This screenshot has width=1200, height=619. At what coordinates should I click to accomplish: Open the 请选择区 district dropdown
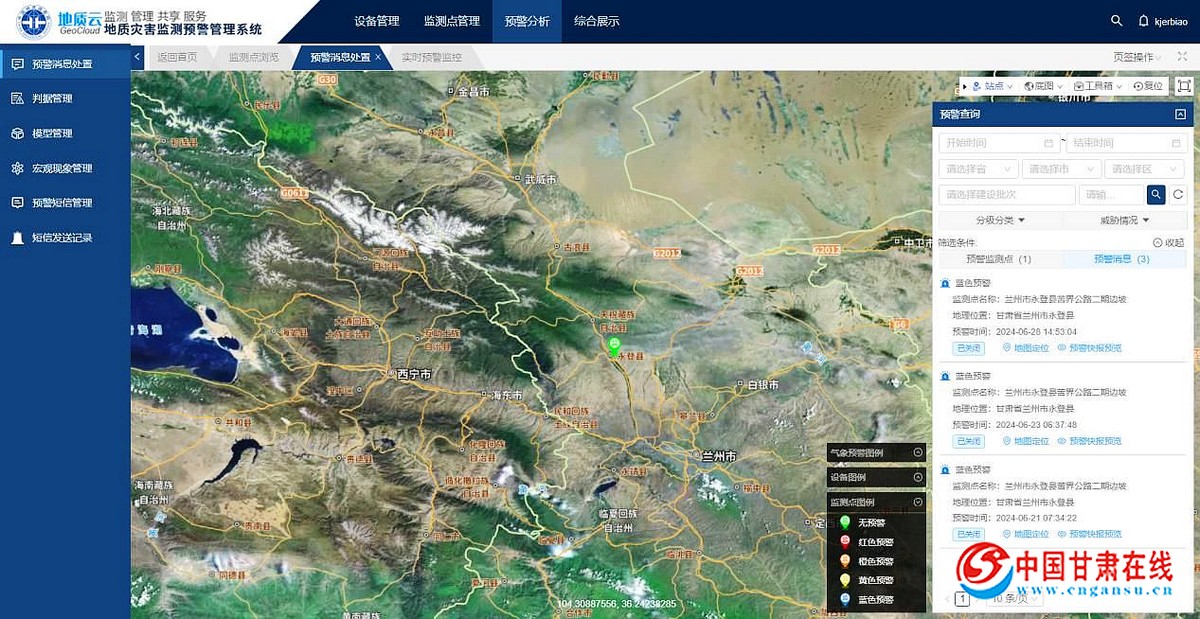[1144, 169]
